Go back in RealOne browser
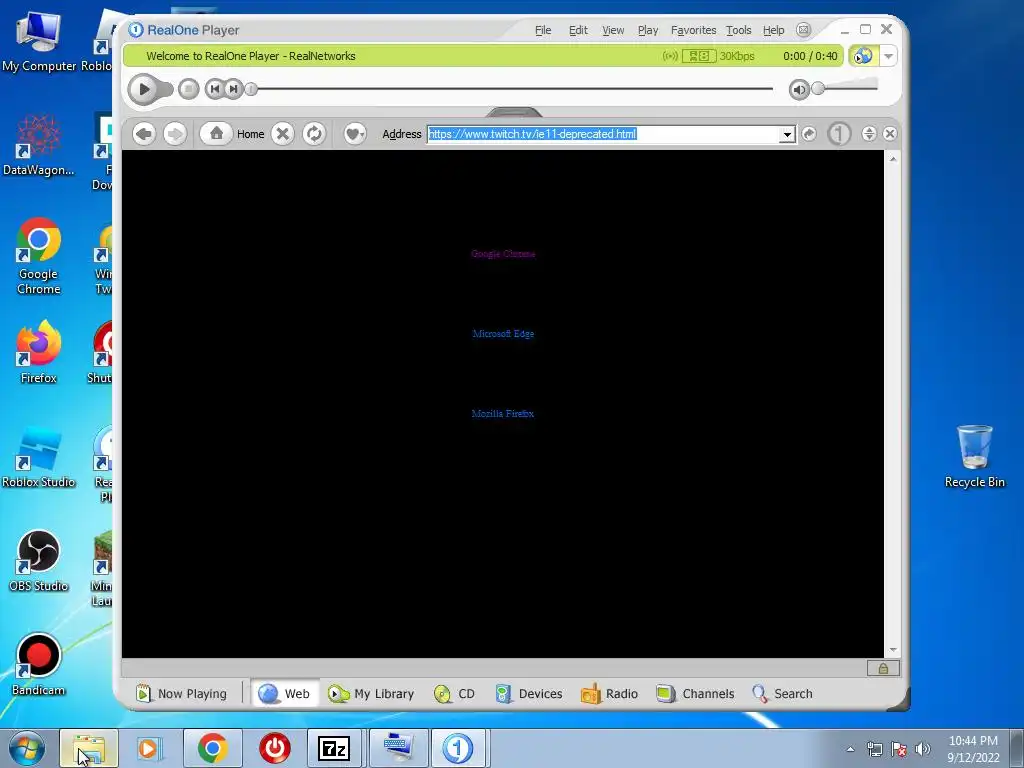Image resolution: width=1024 pixels, height=768 pixels. coord(144,134)
